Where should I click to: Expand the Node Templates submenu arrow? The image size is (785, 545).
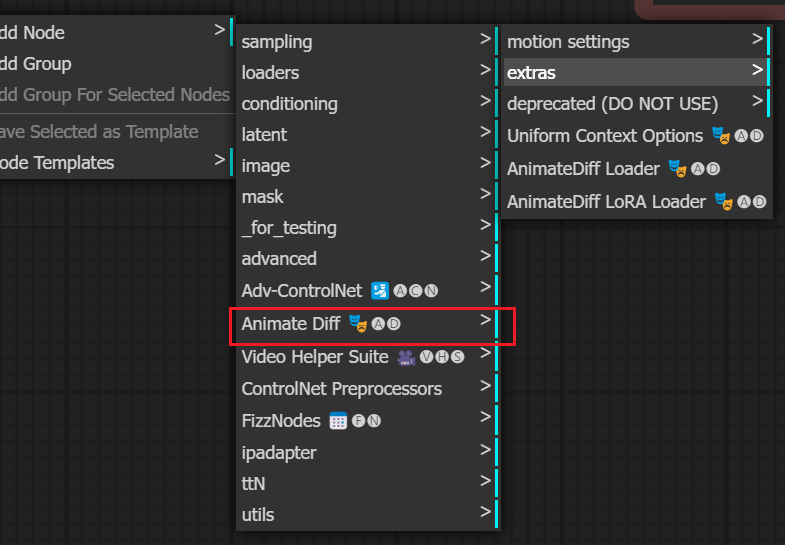[x=219, y=160]
